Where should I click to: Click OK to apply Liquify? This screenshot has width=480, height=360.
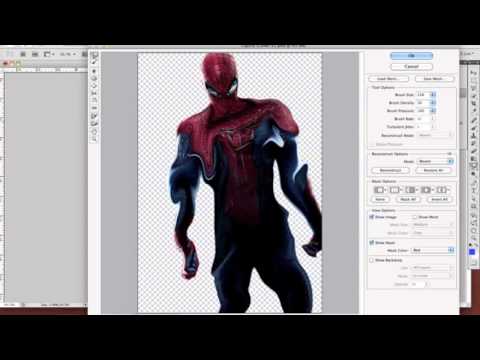(x=411, y=56)
